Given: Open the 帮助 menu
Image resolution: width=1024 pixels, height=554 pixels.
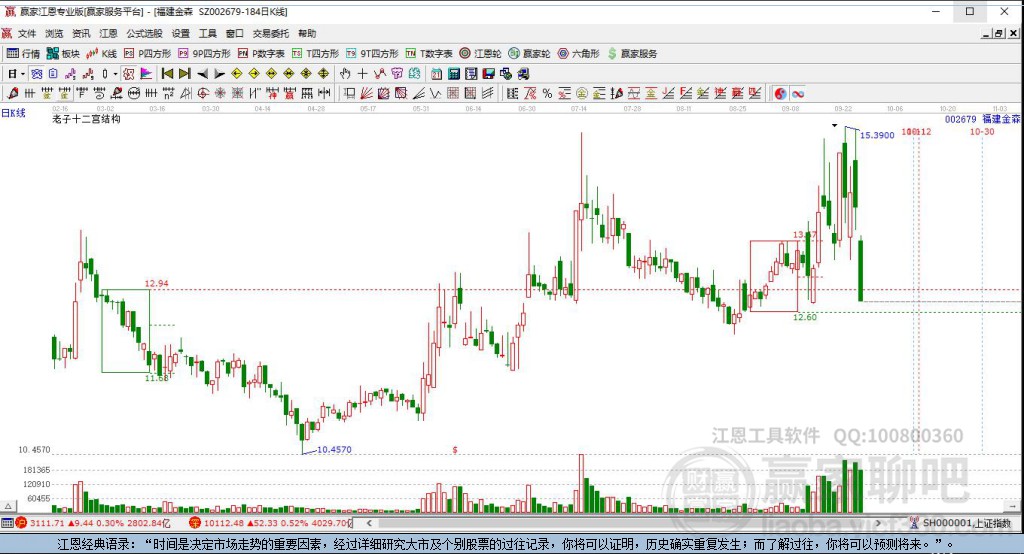Looking at the screenshot, I should coord(307,33).
